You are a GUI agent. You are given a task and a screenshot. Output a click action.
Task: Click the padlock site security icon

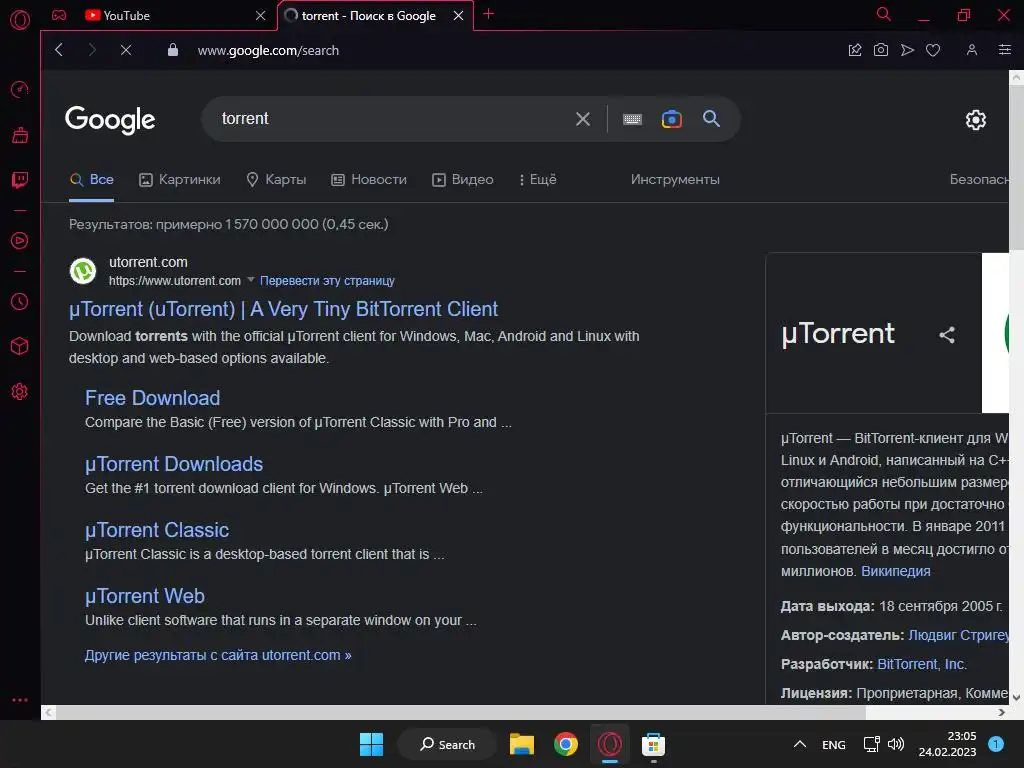[172, 50]
